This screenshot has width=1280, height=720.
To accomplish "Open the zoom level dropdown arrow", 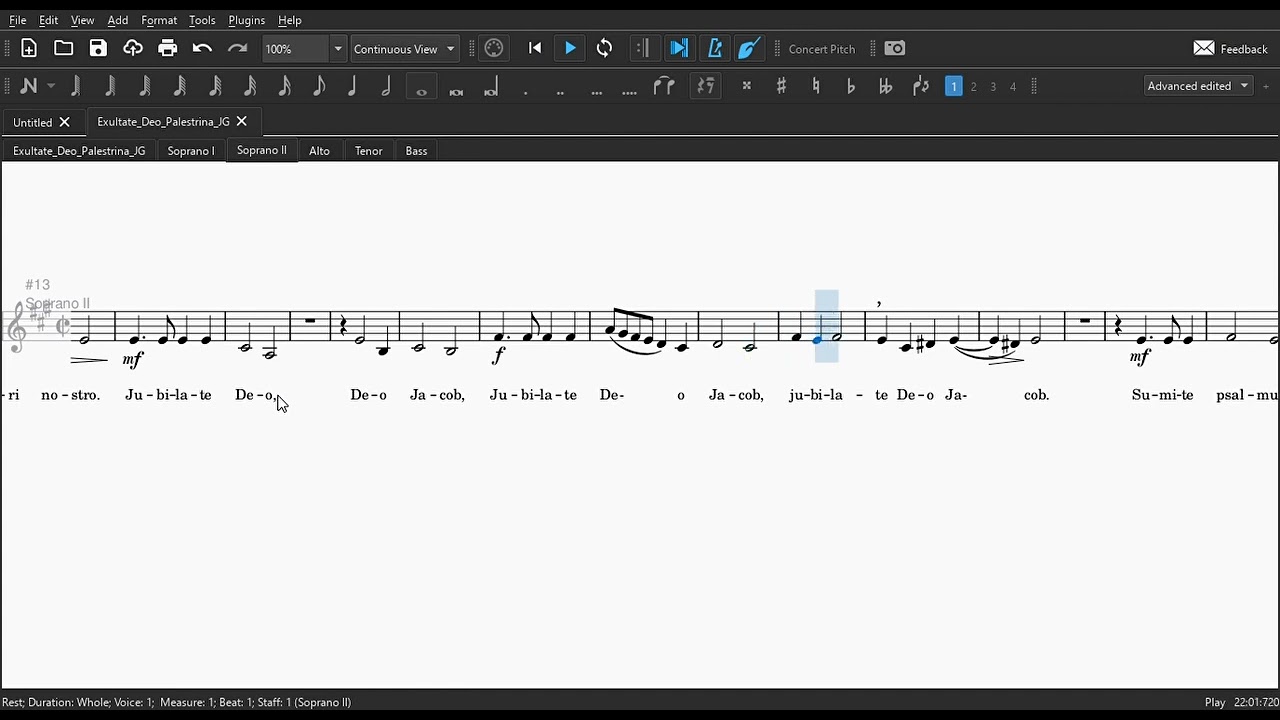I will pyautogui.click(x=338, y=49).
